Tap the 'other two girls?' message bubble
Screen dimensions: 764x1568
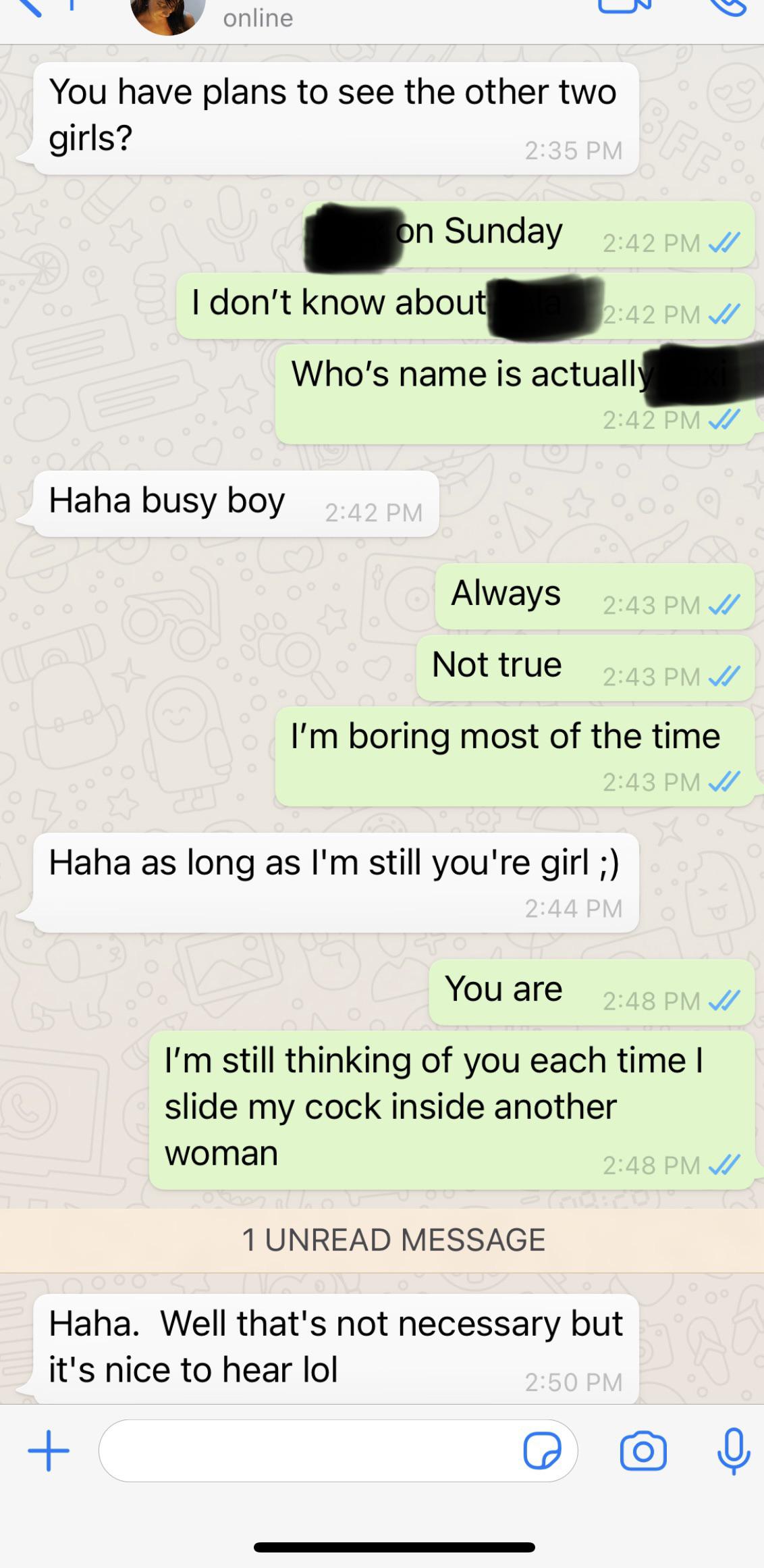pyautogui.click(x=335, y=118)
